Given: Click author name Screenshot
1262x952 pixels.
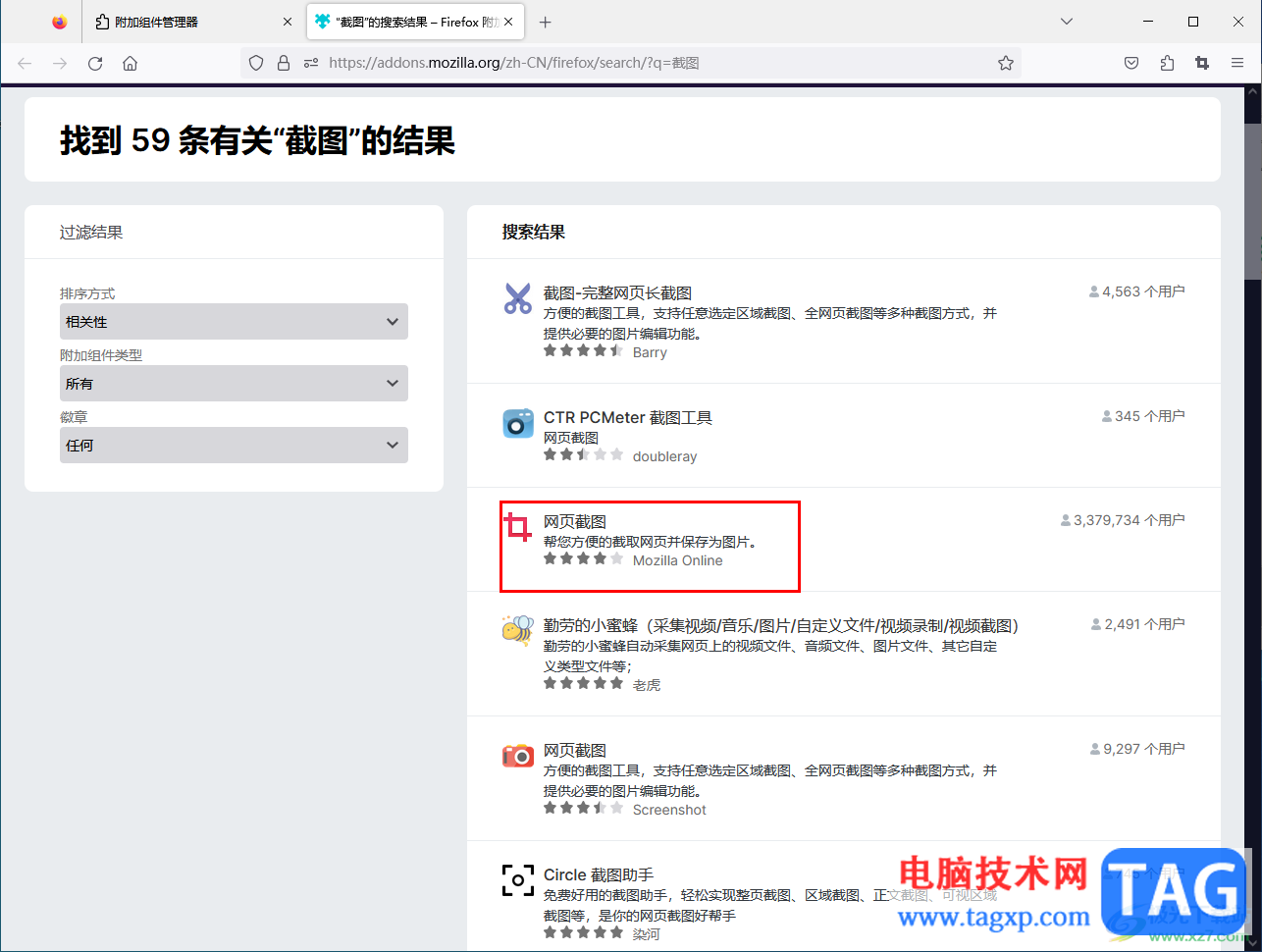Looking at the screenshot, I should pos(669,810).
